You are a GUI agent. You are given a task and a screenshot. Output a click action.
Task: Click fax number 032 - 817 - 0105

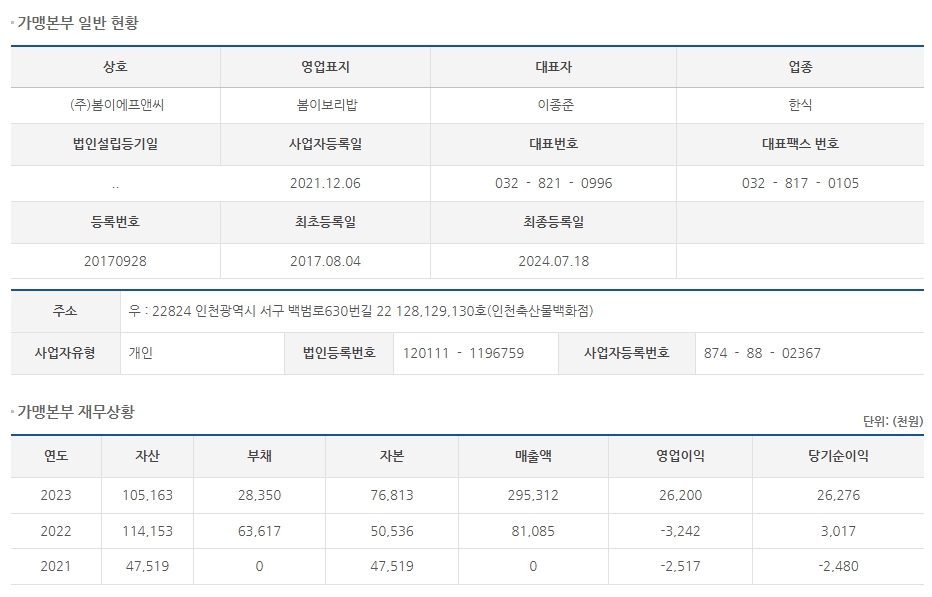pyautogui.click(x=800, y=183)
